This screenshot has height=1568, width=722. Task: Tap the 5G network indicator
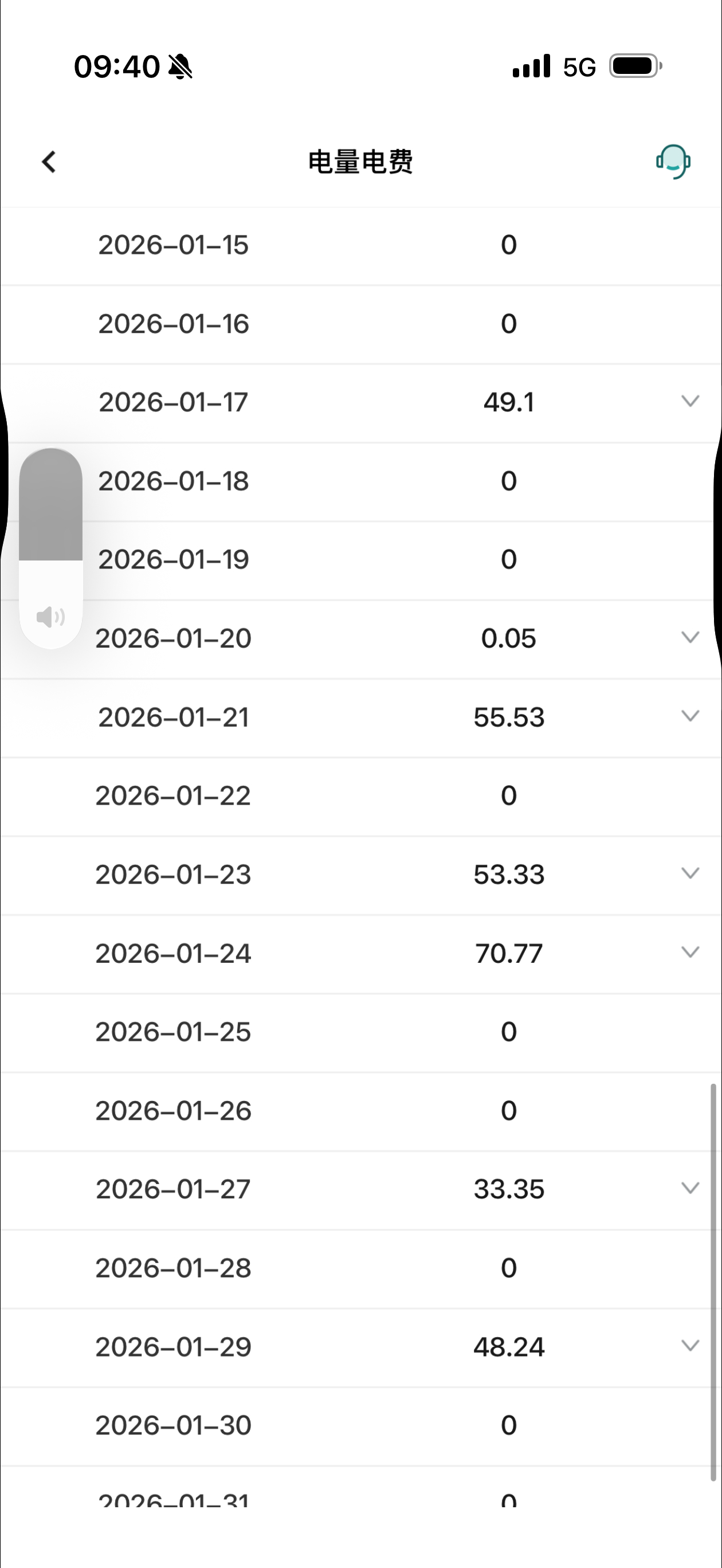(x=579, y=67)
